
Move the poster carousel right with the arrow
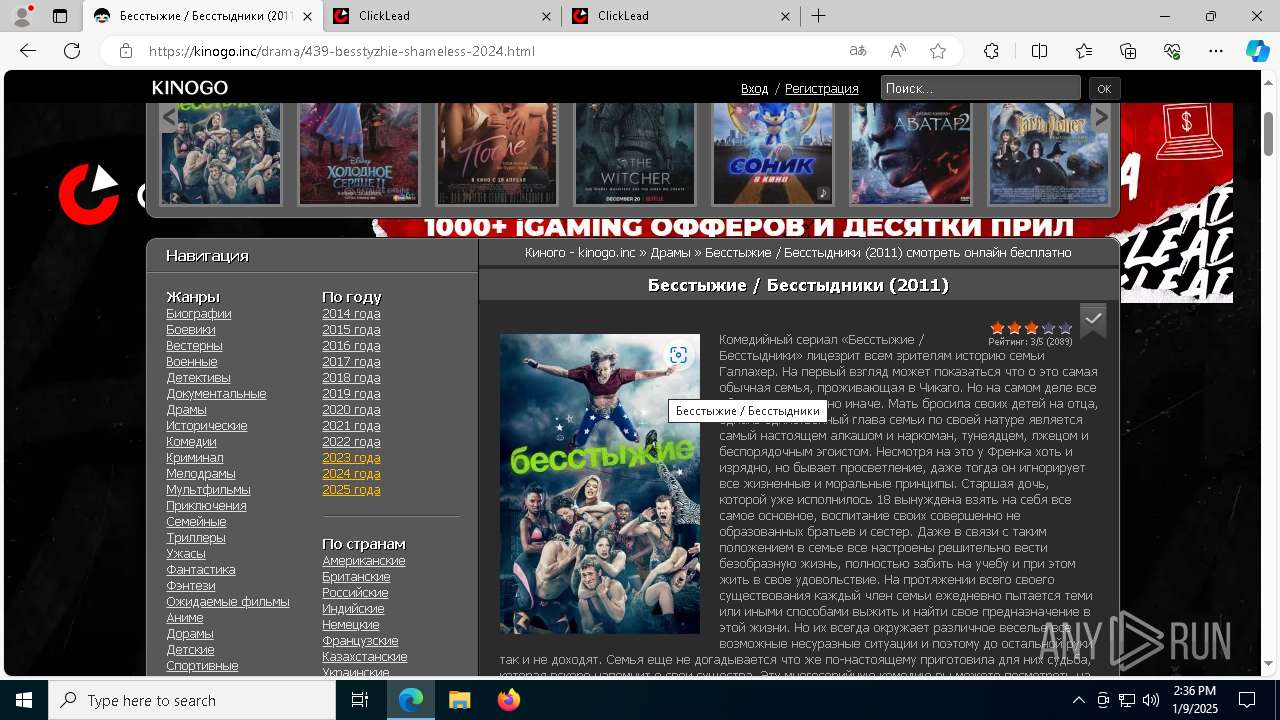(1101, 118)
